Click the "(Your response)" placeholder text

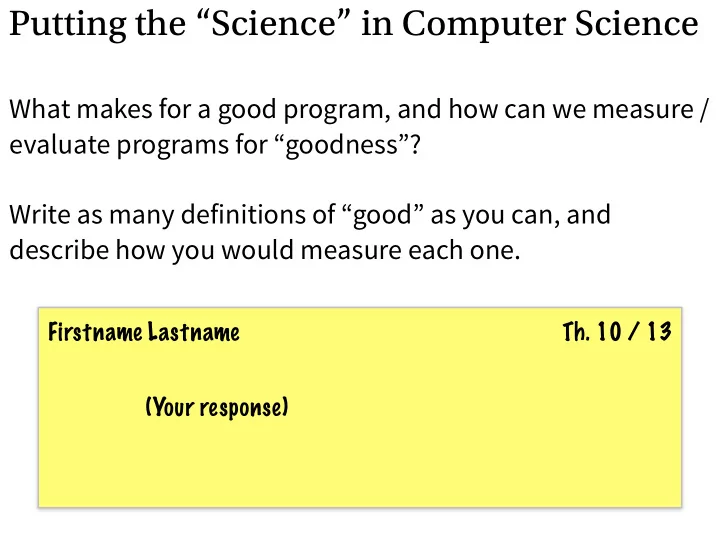click(217, 407)
